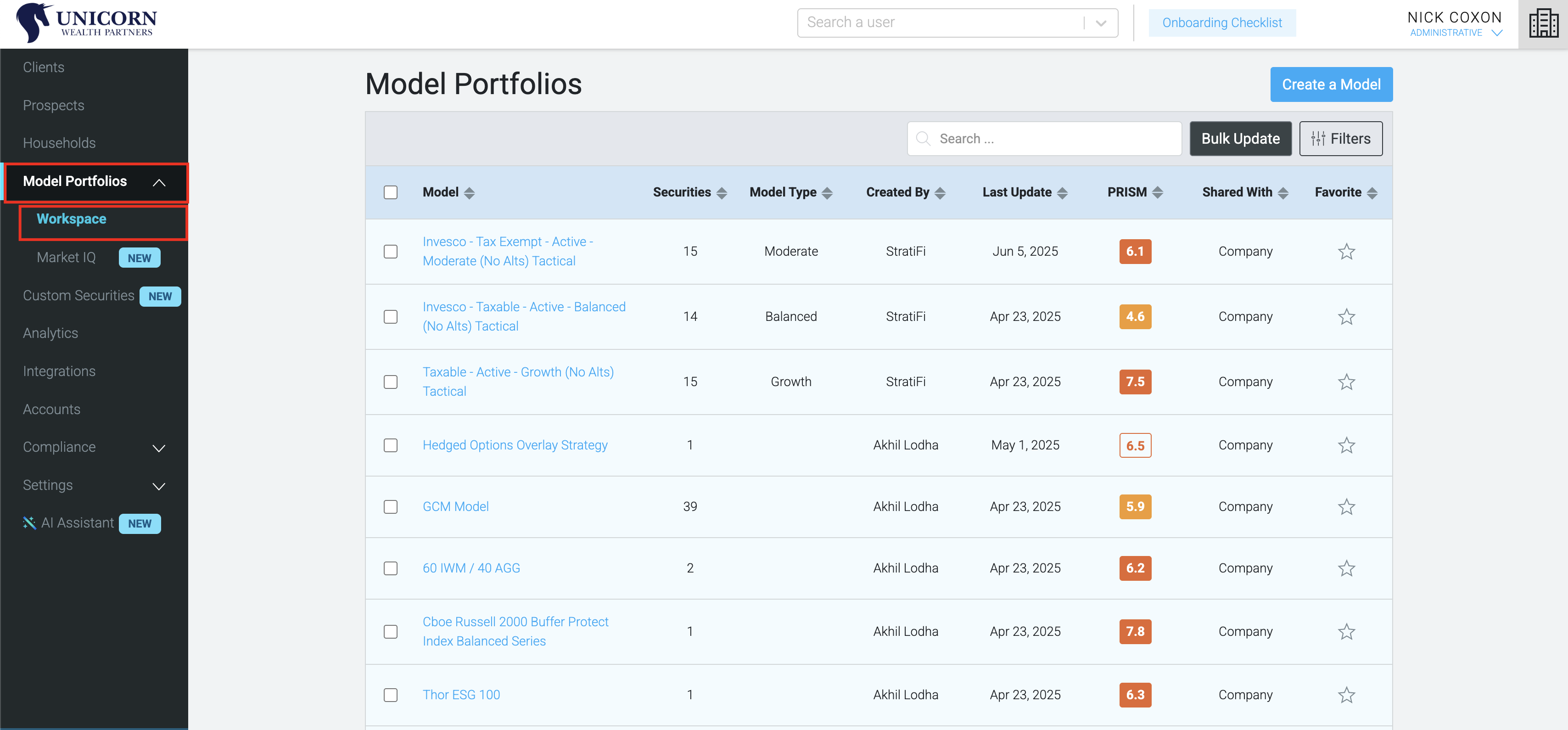1568x730 pixels.
Task: Open Integrations in the sidebar
Action: tap(59, 371)
